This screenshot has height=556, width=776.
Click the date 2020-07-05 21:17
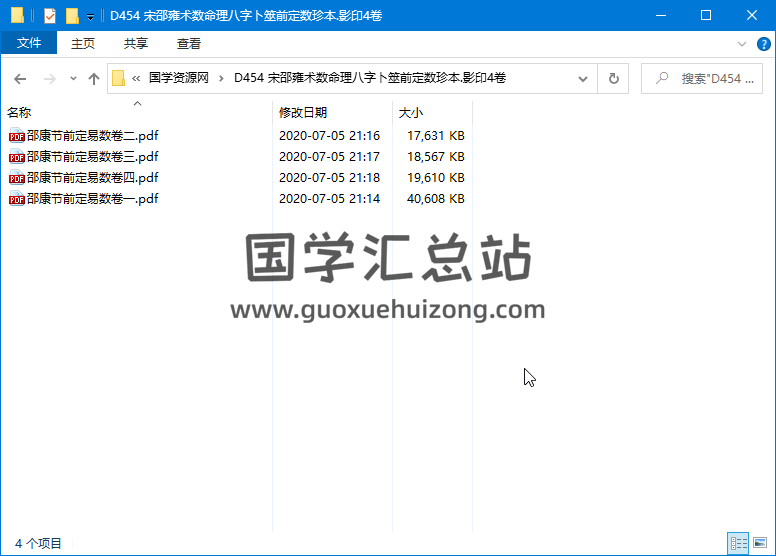pyautogui.click(x=329, y=156)
